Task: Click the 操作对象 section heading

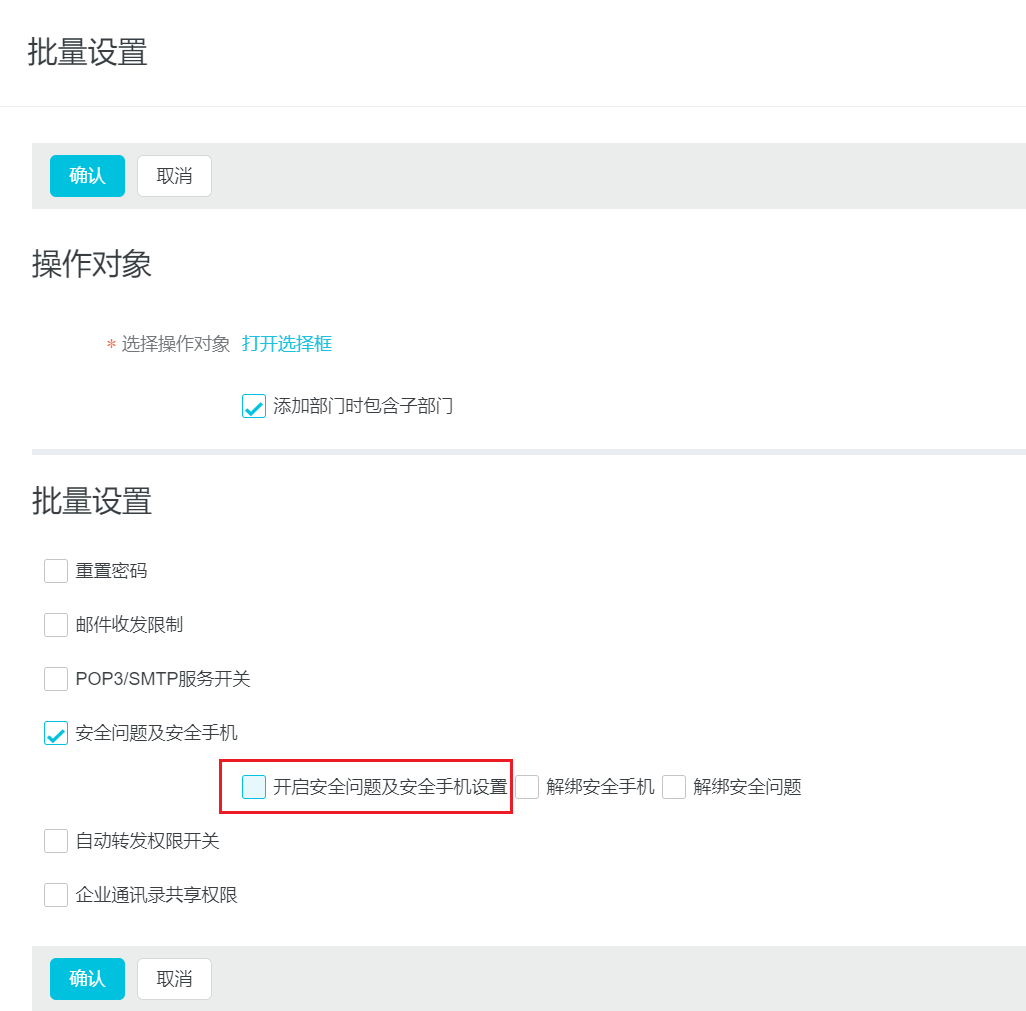Action: (92, 264)
